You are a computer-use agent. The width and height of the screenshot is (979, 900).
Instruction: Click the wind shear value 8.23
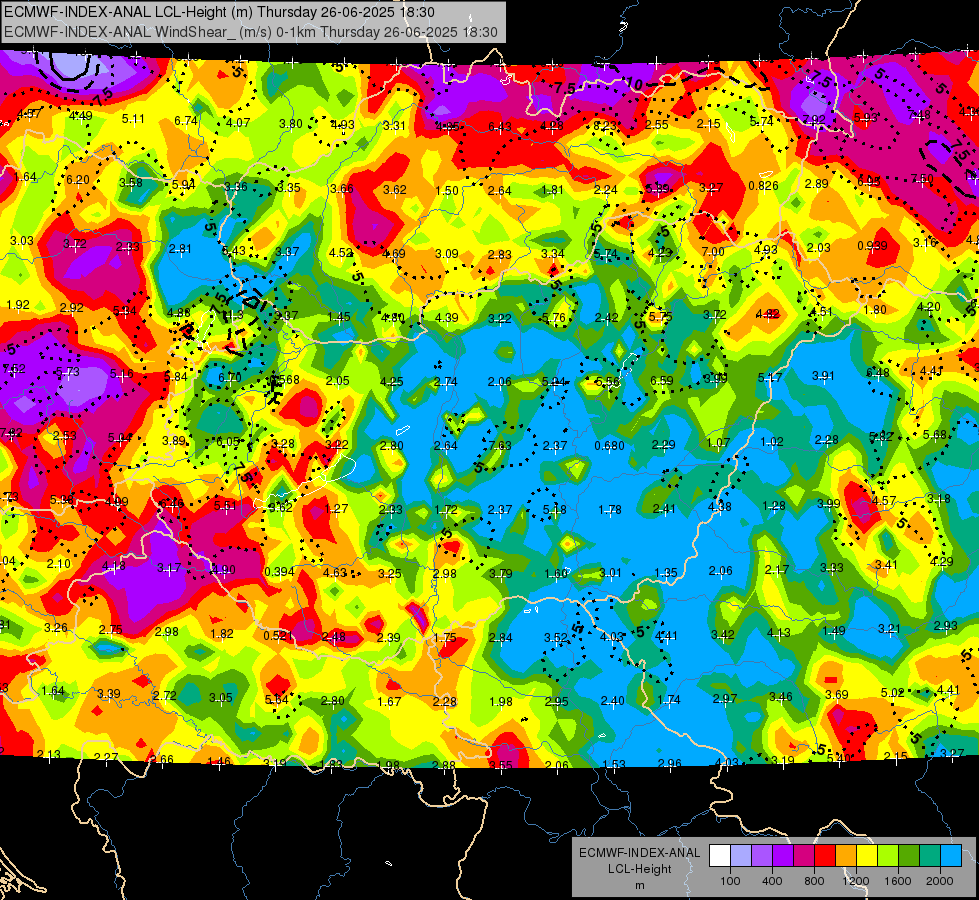point(604,126)
